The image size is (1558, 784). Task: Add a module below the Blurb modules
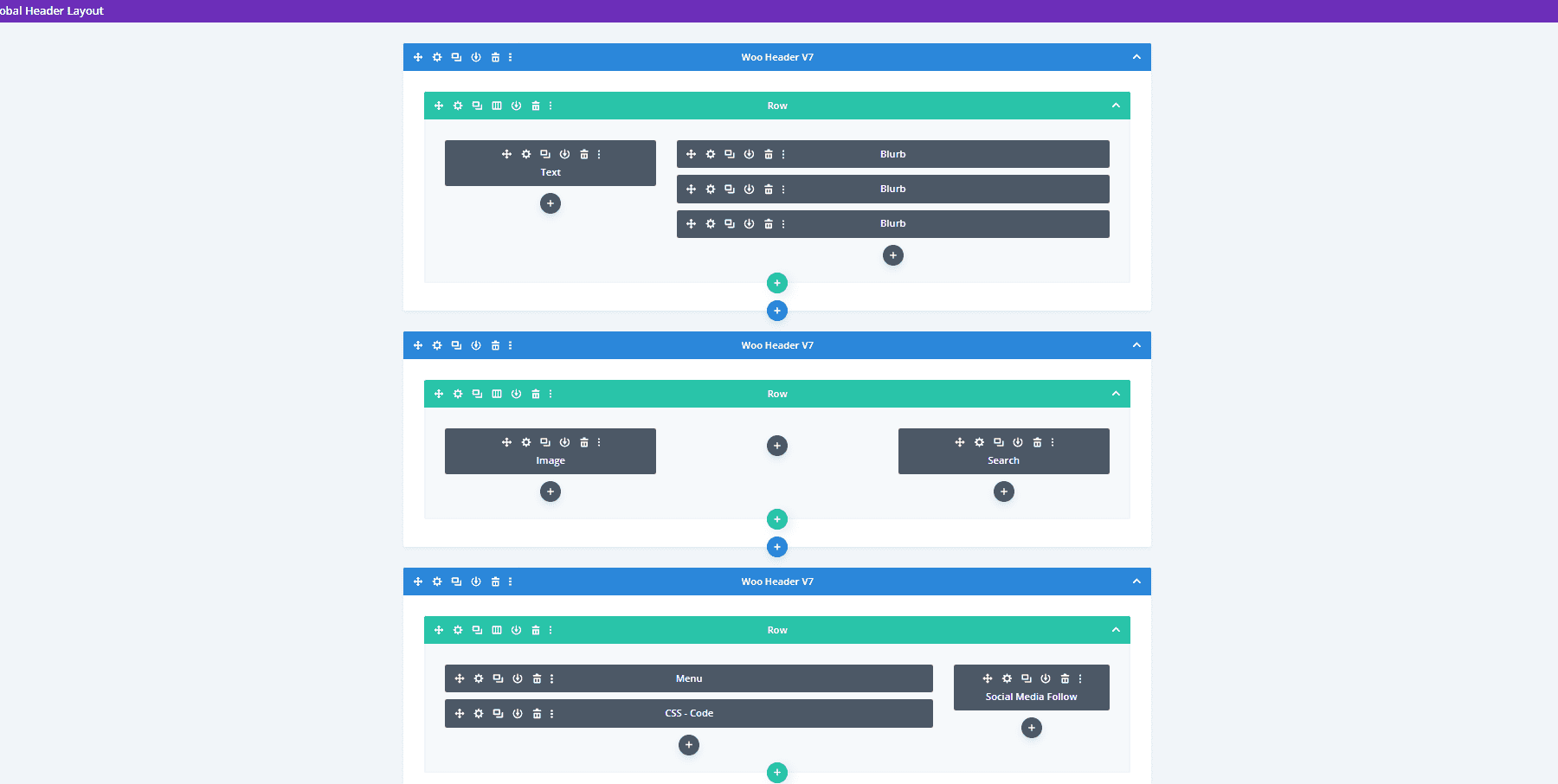pyautogui.click(x=893, y=255)
